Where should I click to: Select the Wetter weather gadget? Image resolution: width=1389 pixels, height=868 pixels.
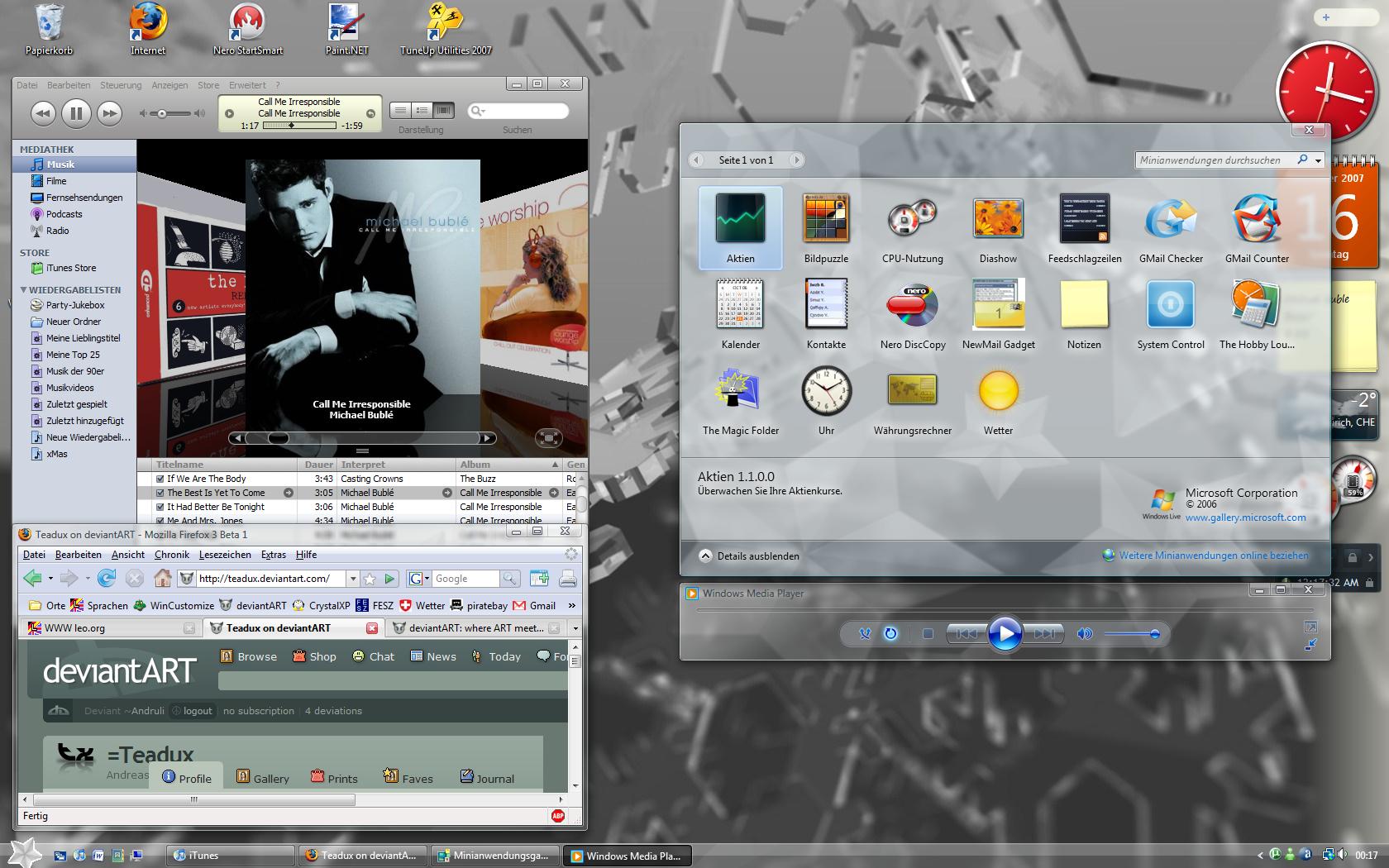[x=998, y=400]
